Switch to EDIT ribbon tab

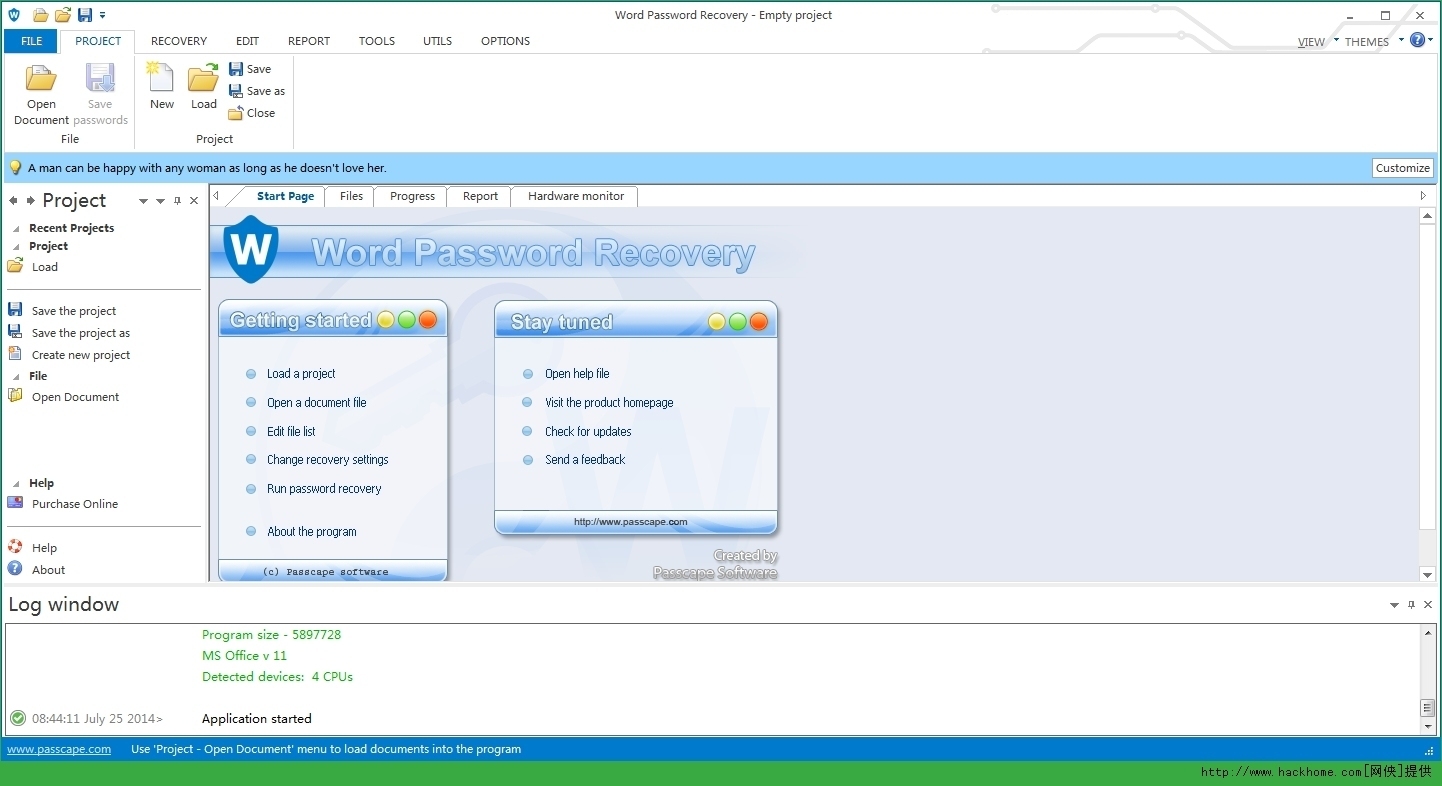click(247, 41)
